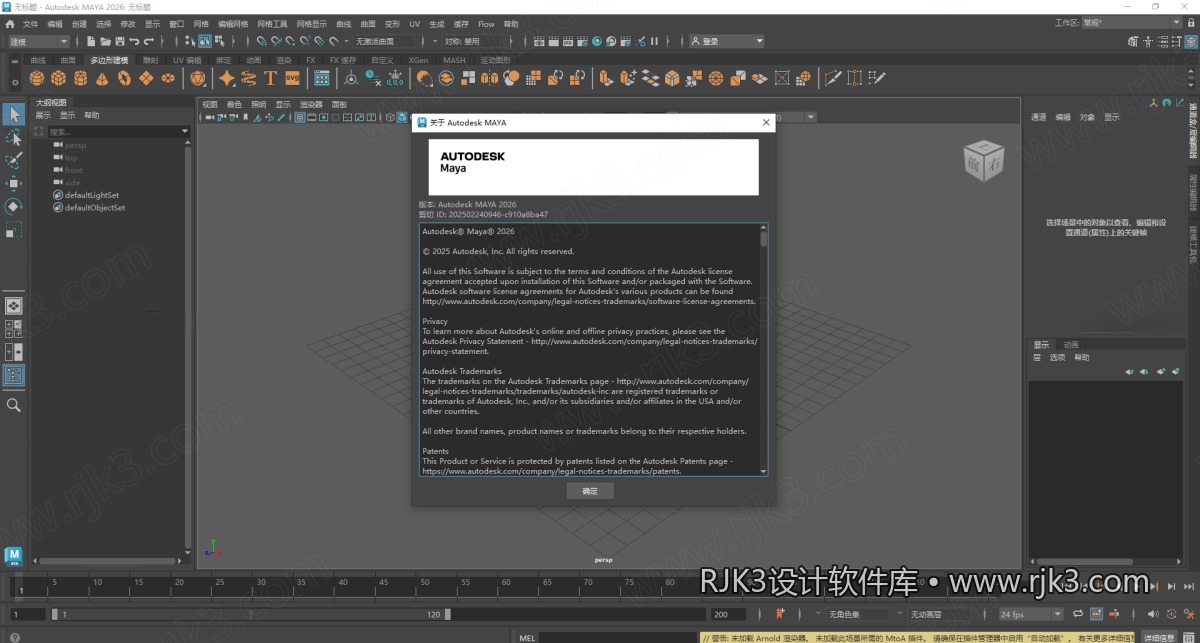The width and height of the screenshot is (1200, 643).
Task: Click the 详细信息 button in status bar
Action: pos(1159,637)
